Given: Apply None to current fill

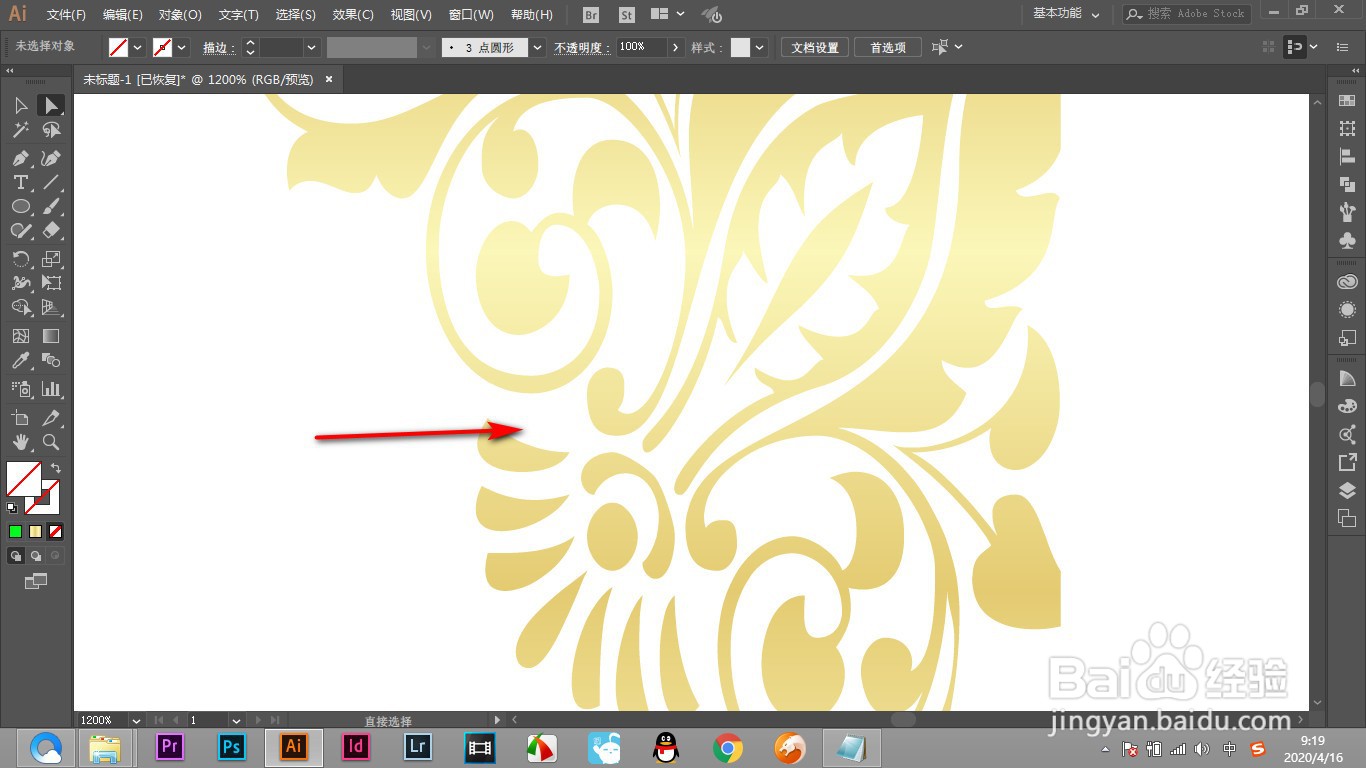Looking at the screenshot, I should coord(56,532).
